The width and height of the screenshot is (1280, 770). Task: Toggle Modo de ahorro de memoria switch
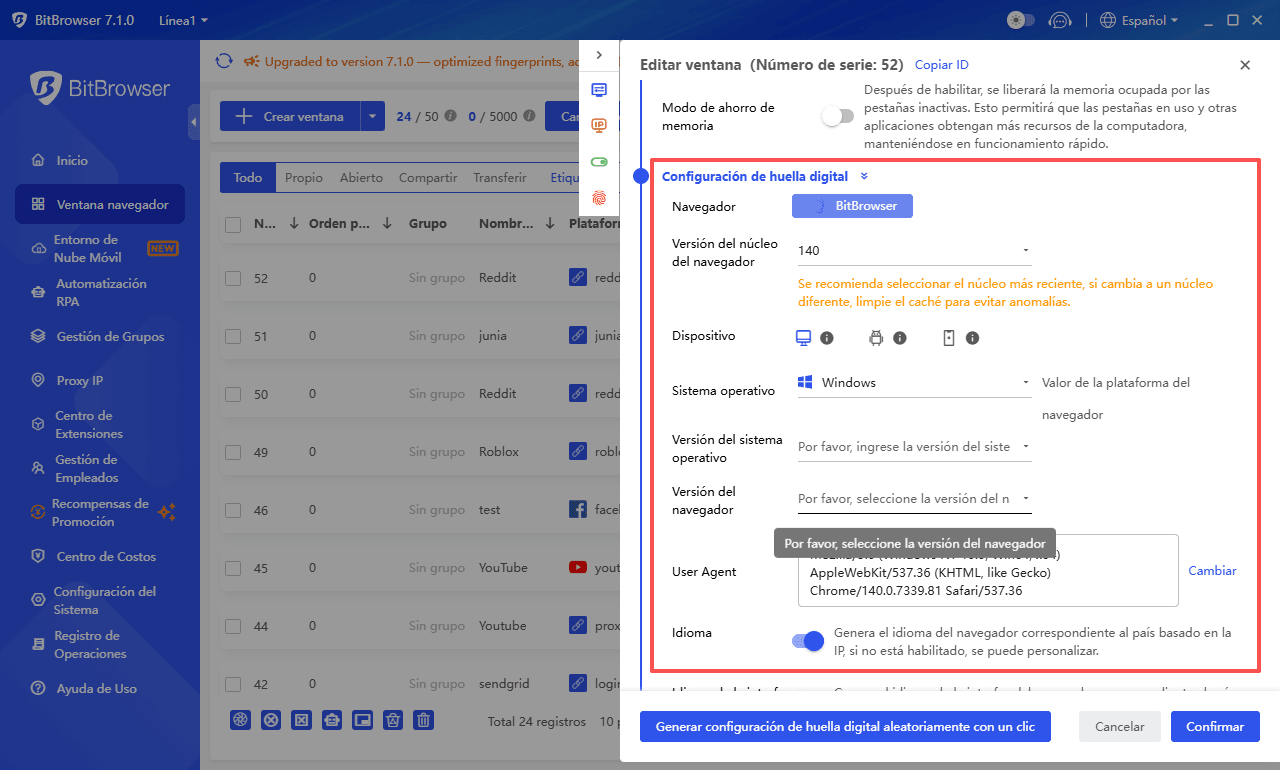[x=838, y=116]
